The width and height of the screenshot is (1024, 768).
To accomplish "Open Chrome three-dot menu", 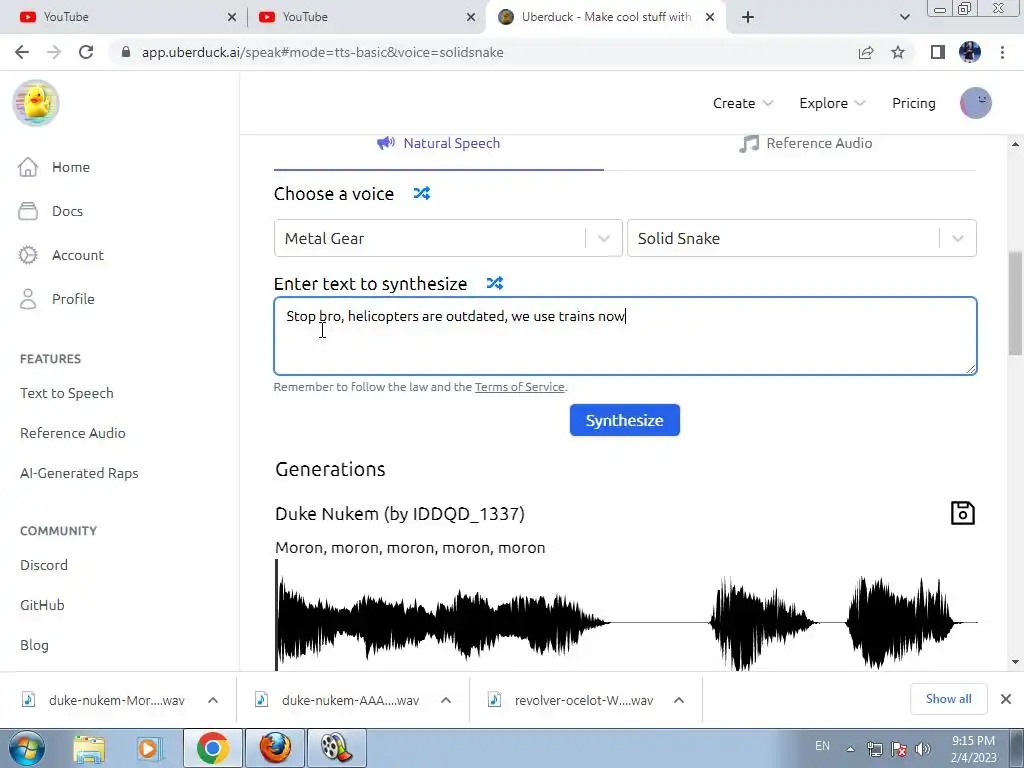I will pyautogui.click(x=1002, y=52).
